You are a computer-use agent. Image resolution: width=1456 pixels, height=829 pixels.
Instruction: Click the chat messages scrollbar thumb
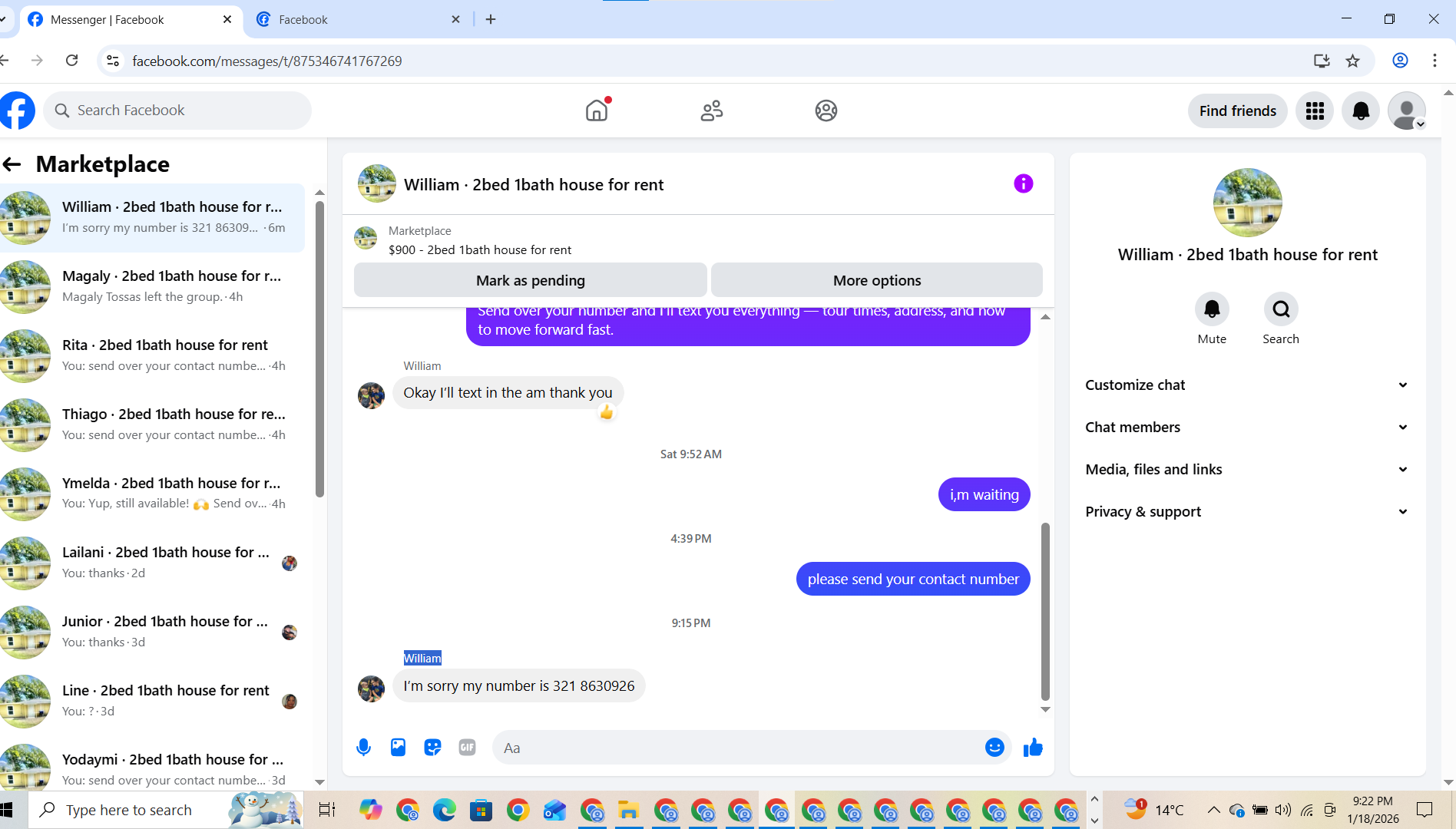click(x=1045, y=611)
